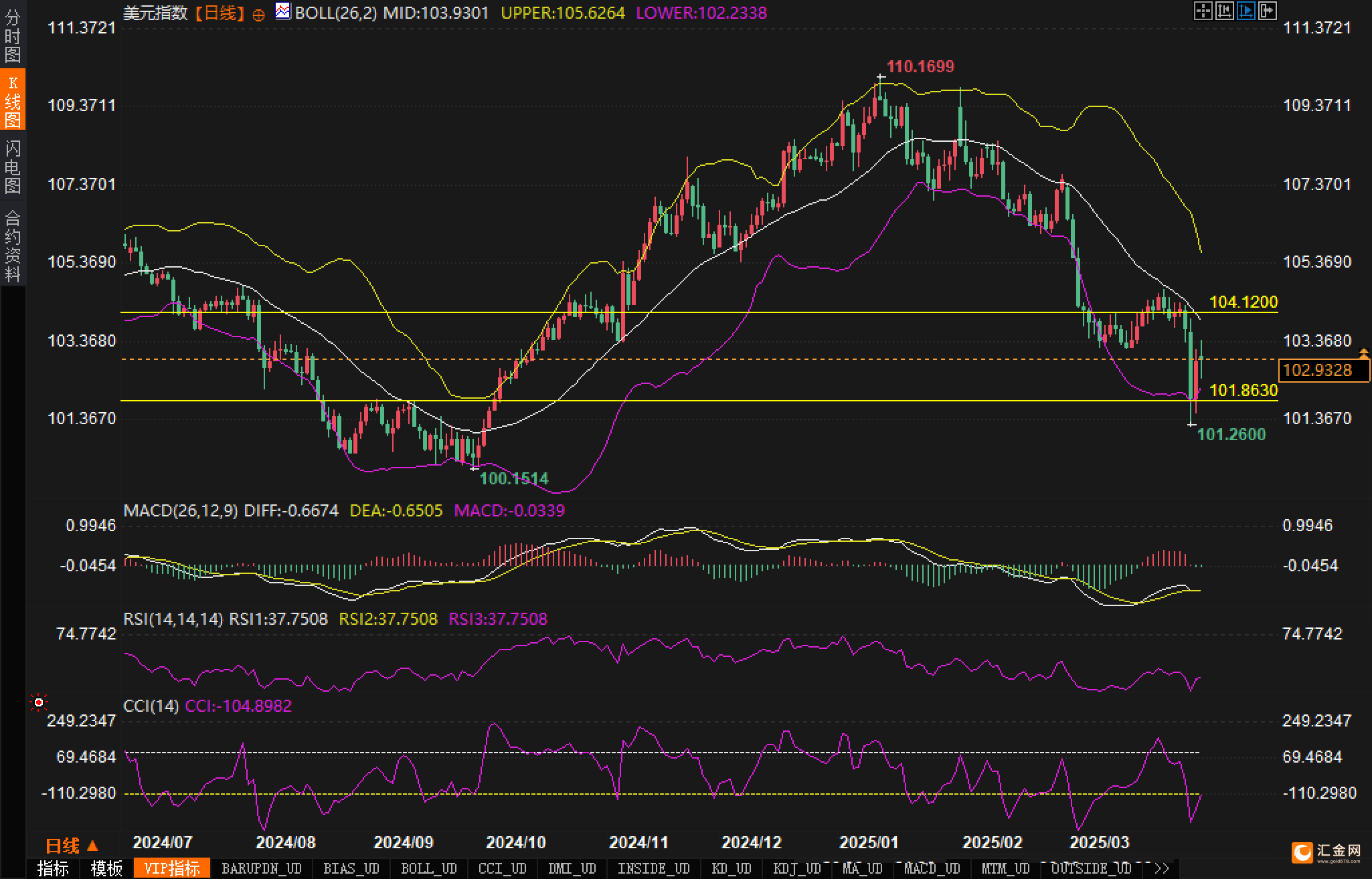Click the UPPER:105.6264 value

point(563,13)
